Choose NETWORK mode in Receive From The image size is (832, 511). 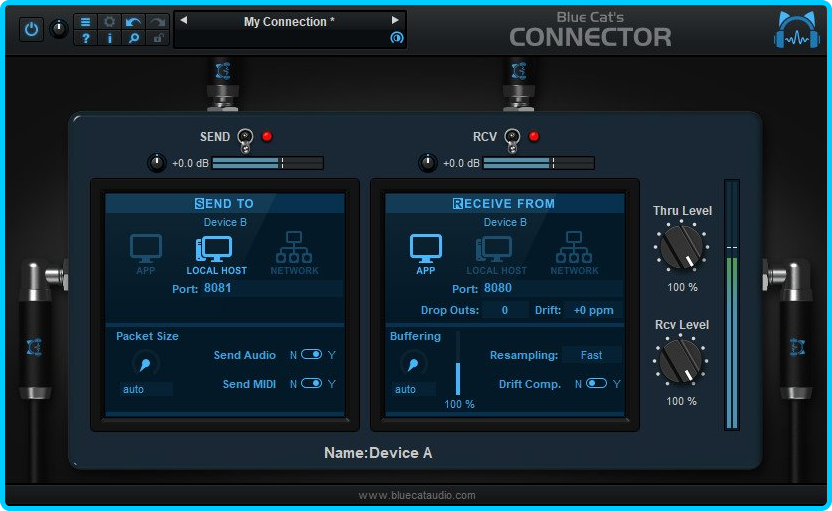(574, 254)
